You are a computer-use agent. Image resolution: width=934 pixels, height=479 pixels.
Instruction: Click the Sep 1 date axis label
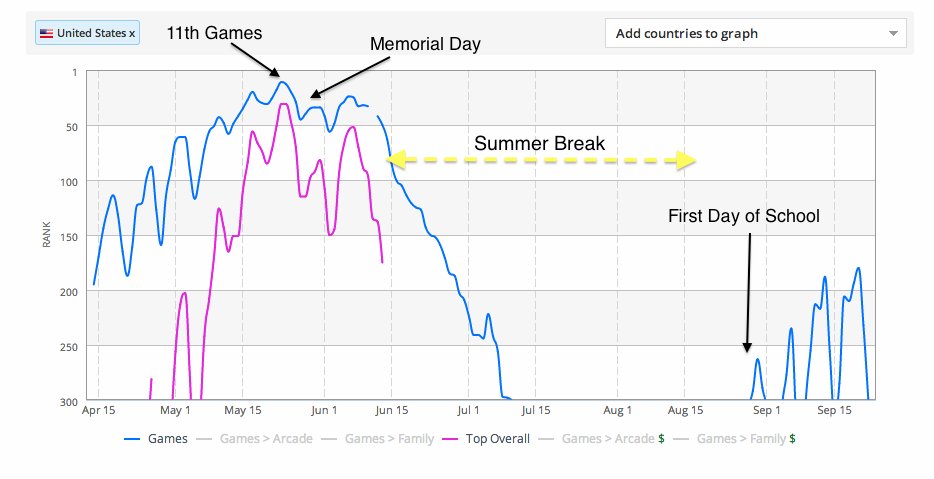(766, 410)
